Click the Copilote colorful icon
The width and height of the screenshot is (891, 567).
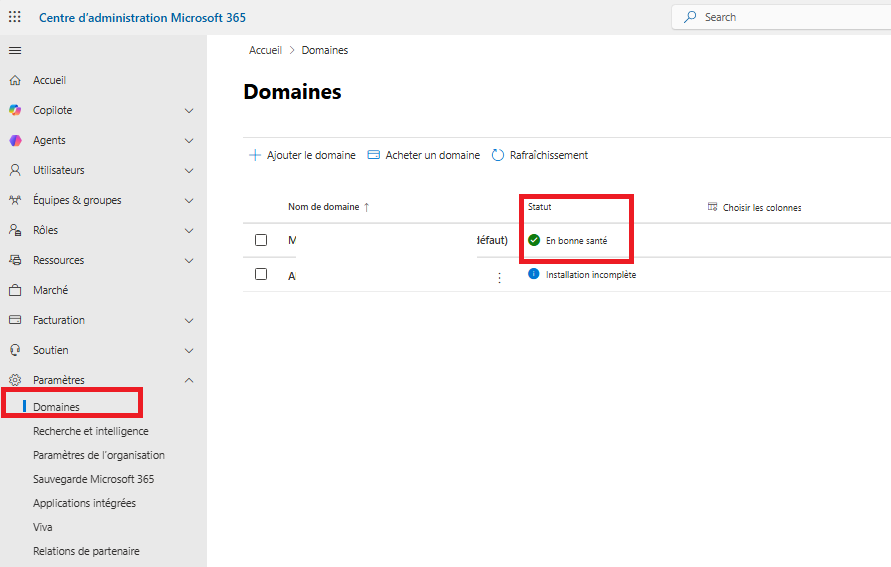click(15, 110)
